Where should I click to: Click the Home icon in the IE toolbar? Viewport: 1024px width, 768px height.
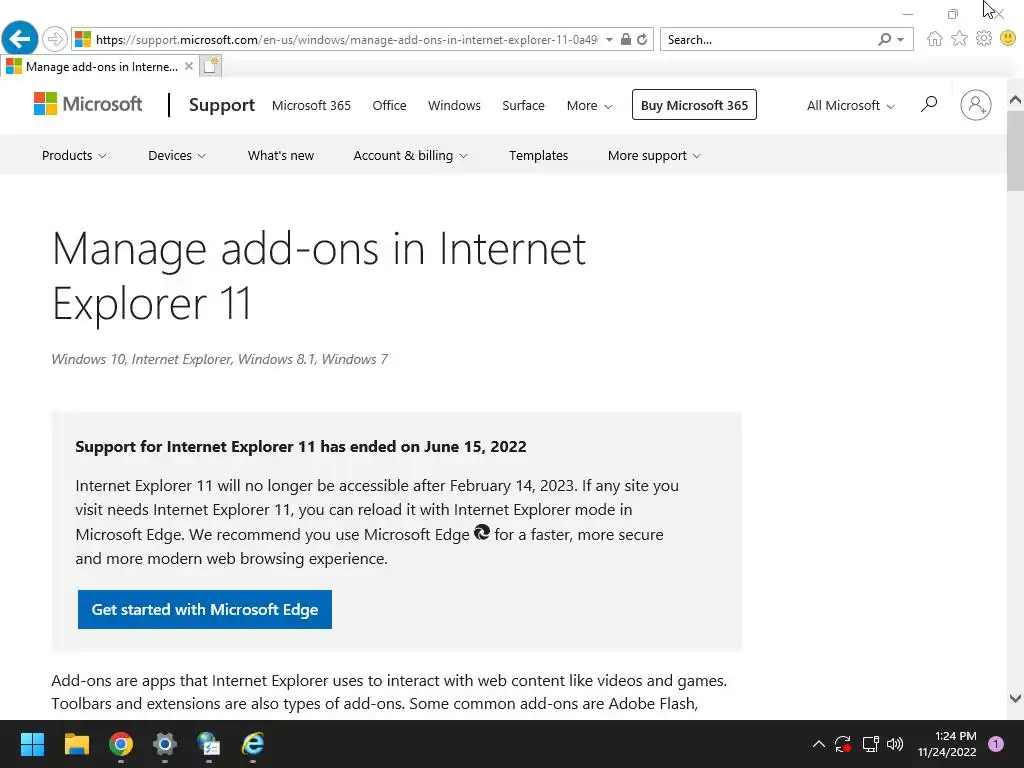point(935,39)
